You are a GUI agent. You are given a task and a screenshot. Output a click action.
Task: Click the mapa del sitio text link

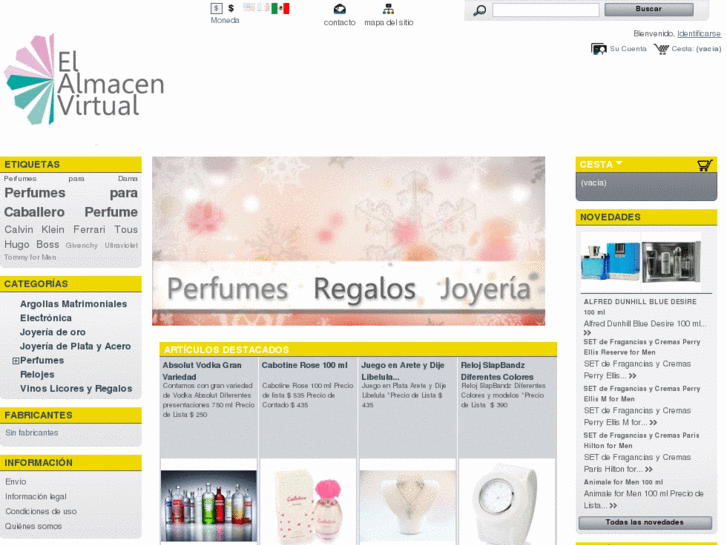(x=389, y=22)
